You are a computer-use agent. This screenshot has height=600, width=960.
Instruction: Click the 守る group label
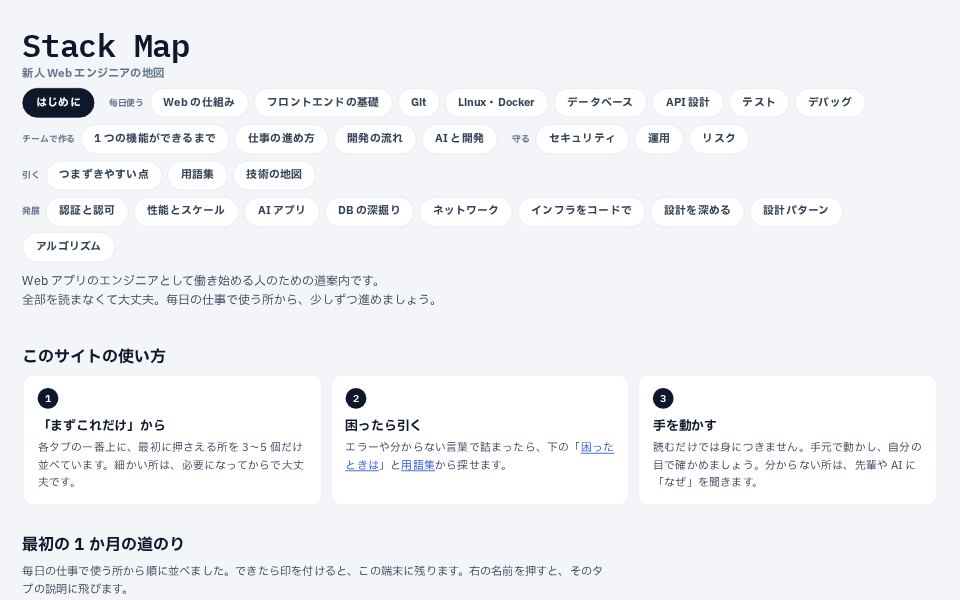coord(520,139)
